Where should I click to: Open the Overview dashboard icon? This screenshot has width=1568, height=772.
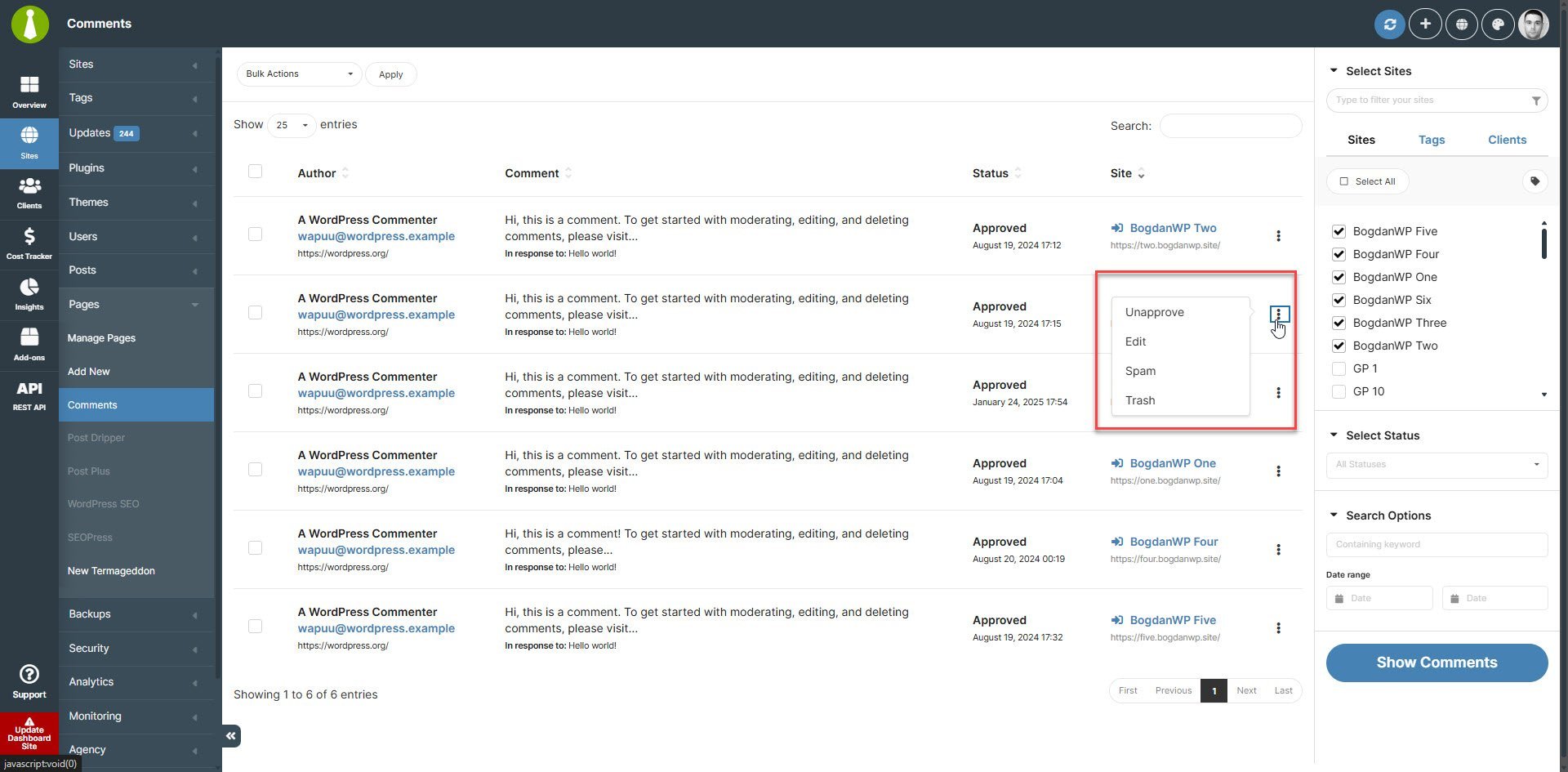click(x=29, y=92)
